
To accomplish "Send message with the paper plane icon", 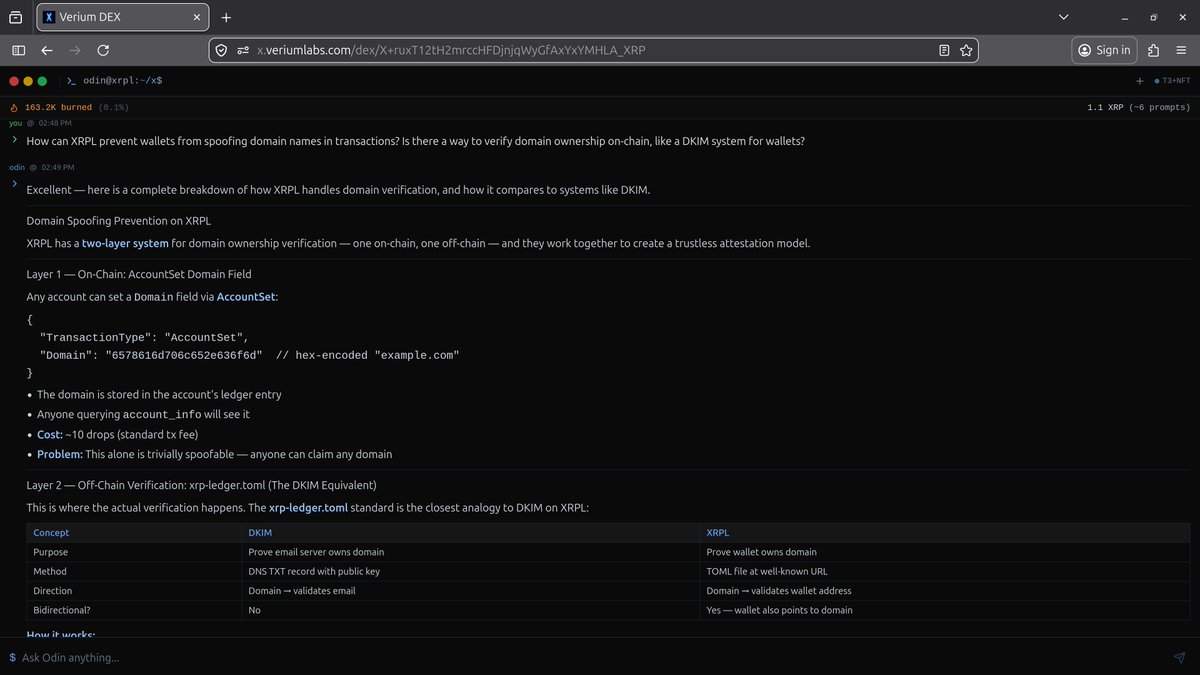I will [x=1178, y=657].
